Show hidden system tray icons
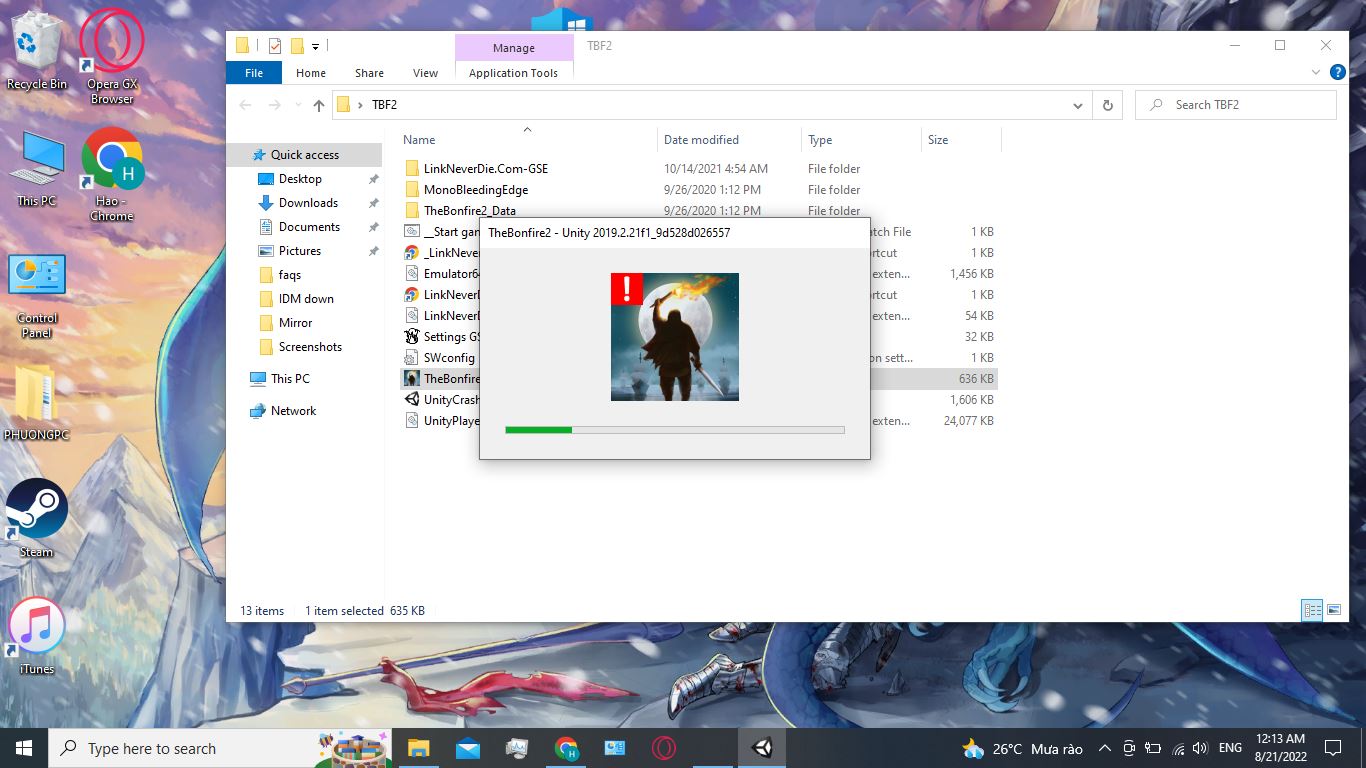The width and height of the screenshot is (1366, 768). (1104, 748)
